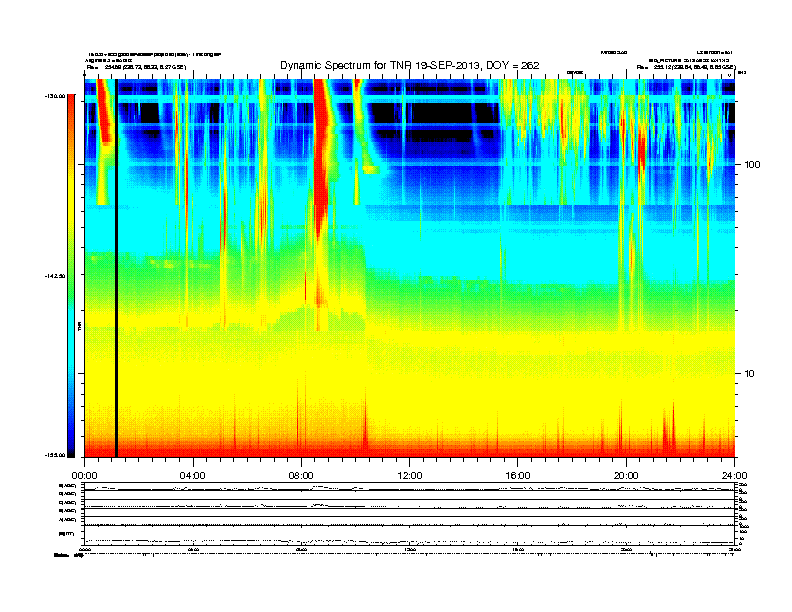The image size is (792, 612).
Task: Click the plot title 'Dynamic Spectrum for TNR 19-SEP-2013'
Action: (410, 65)
